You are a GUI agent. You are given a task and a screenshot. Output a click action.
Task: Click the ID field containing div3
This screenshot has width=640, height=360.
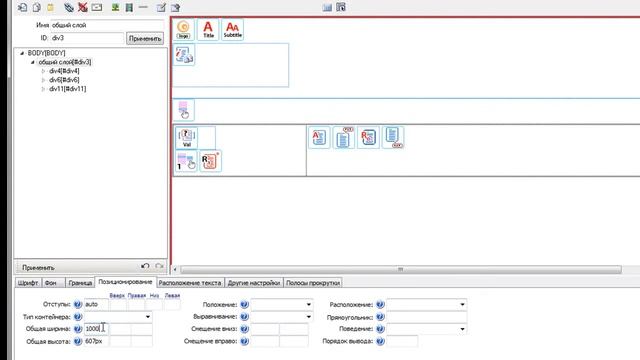[87, 38]
